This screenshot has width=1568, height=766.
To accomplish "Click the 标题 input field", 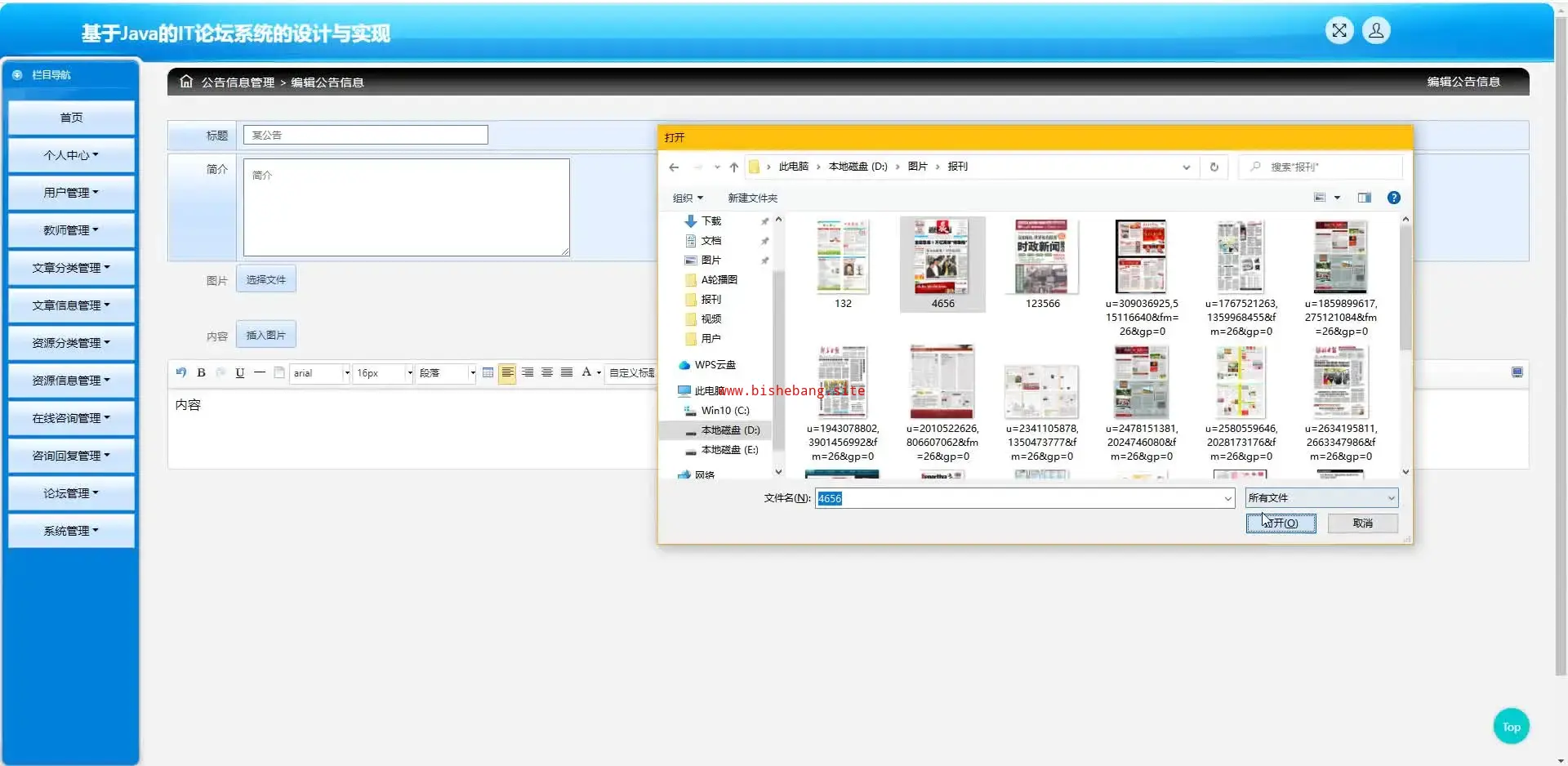I will coord(366,135).
